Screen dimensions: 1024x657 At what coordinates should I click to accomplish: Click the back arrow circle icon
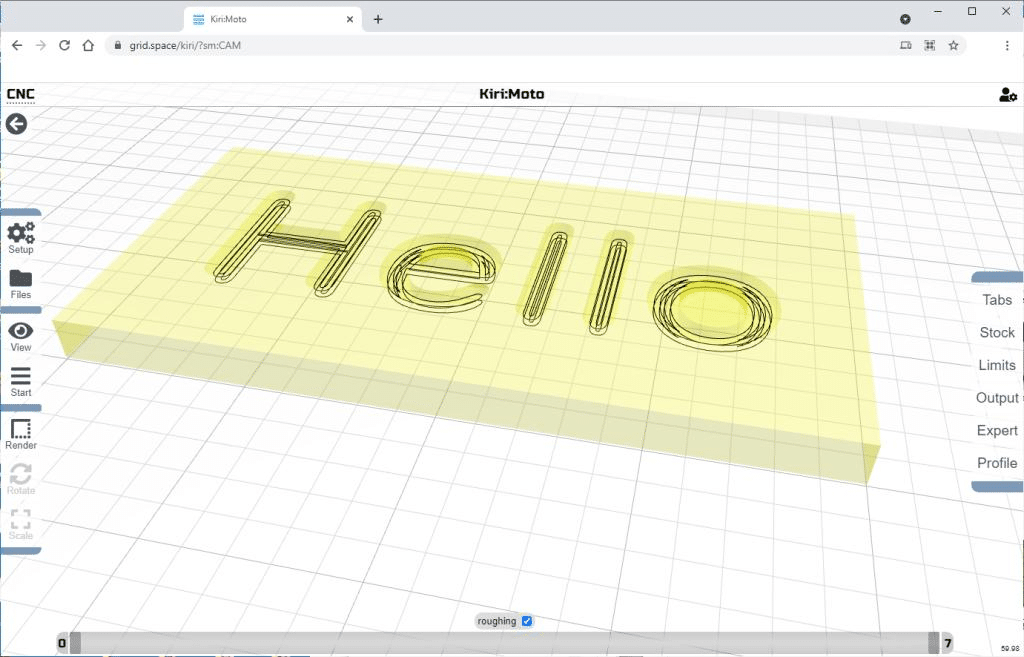(16, 124)
